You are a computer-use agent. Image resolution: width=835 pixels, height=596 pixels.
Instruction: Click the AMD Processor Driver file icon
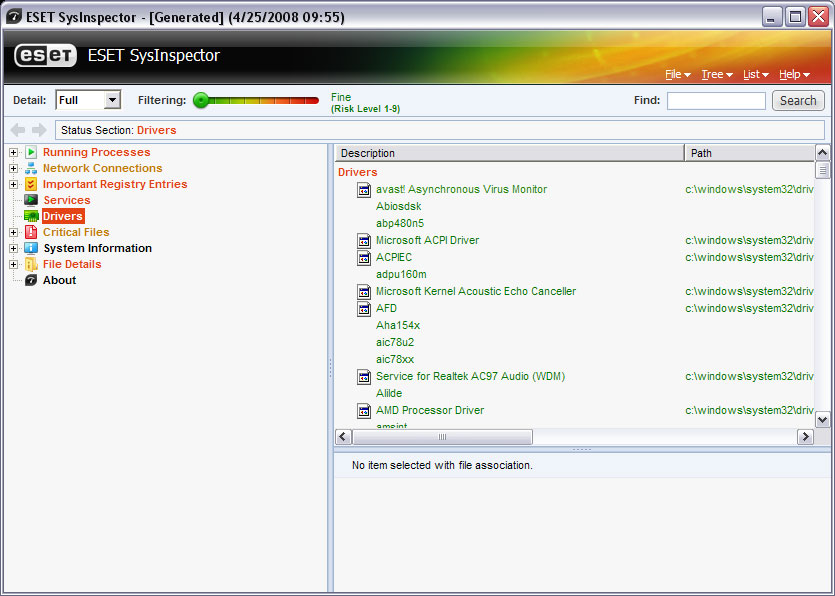(364, 411)
